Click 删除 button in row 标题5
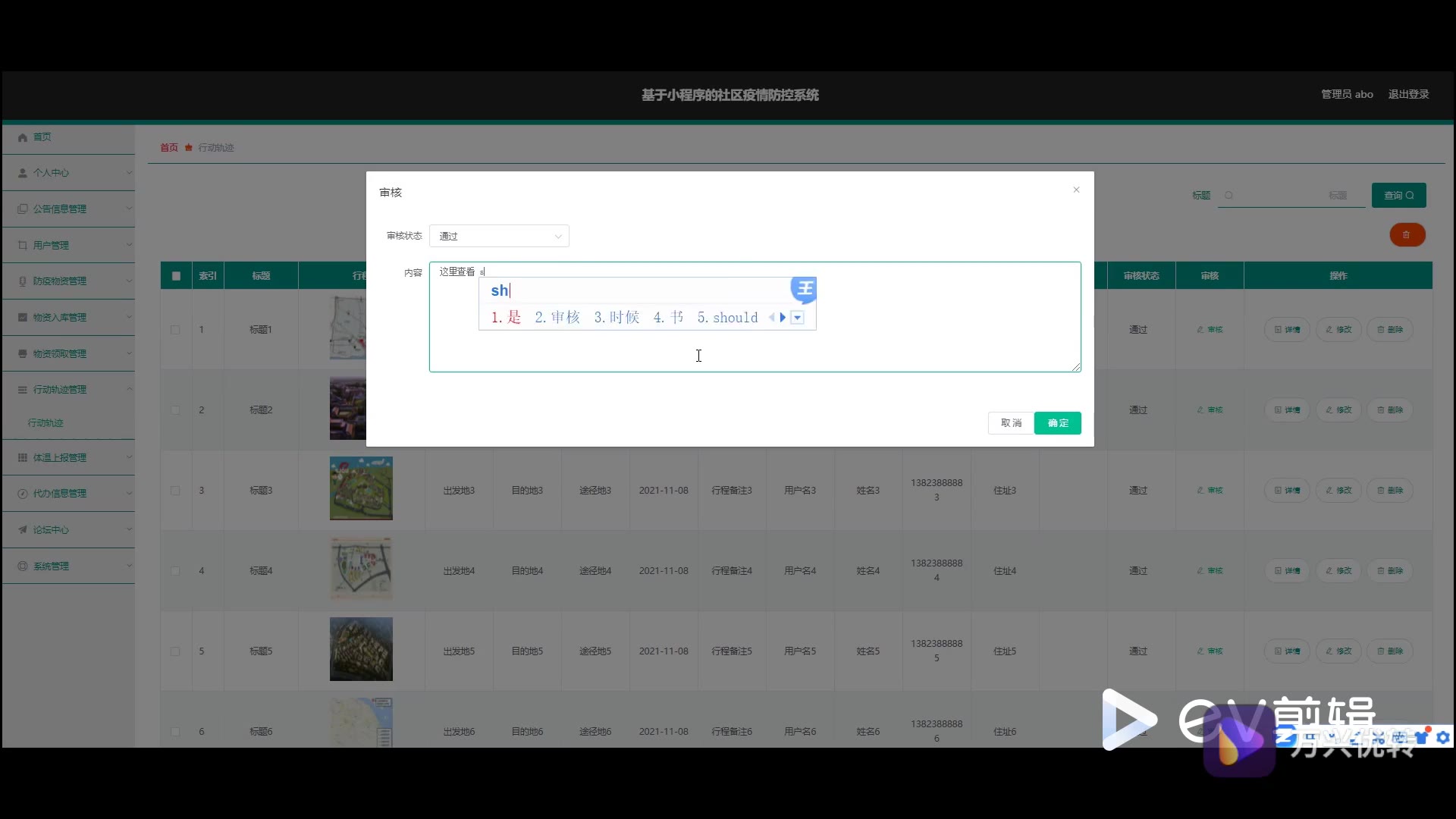The image size is (1456, 819). tap(1390, 651)
